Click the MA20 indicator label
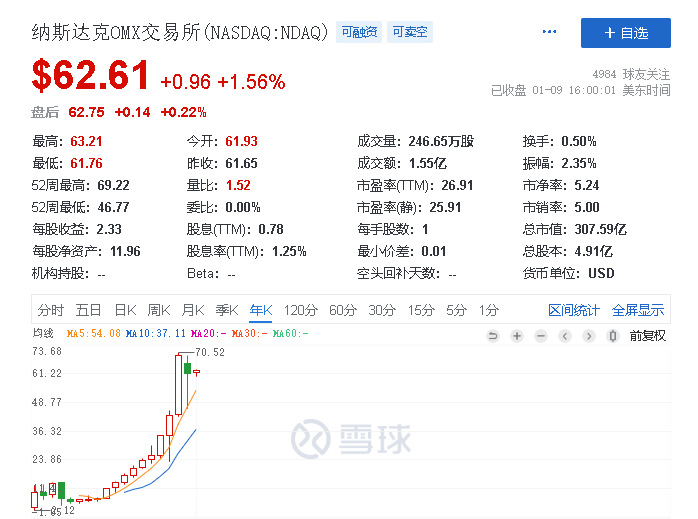This screenshot has width=698, height=519. (x=208, y=333)
